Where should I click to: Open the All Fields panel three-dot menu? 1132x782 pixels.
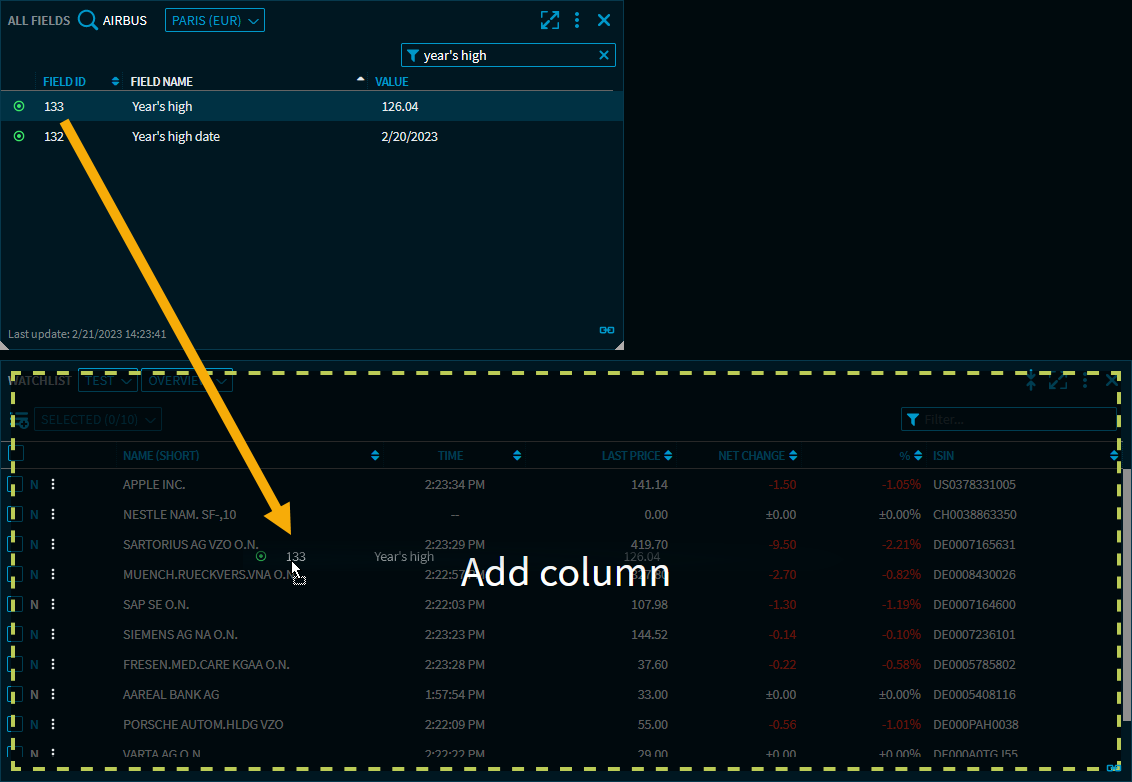[x=577, y=20]
